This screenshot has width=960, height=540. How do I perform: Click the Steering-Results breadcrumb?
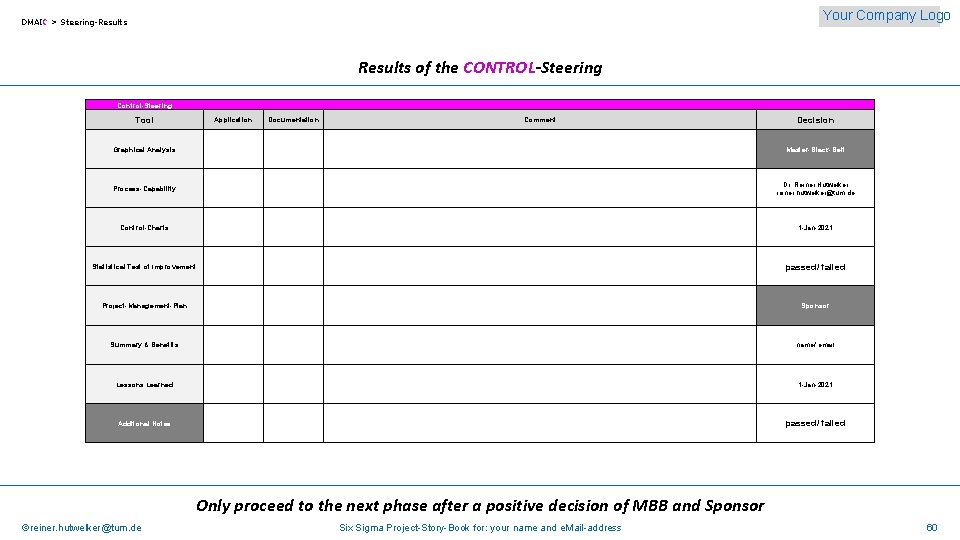(93, 22)
